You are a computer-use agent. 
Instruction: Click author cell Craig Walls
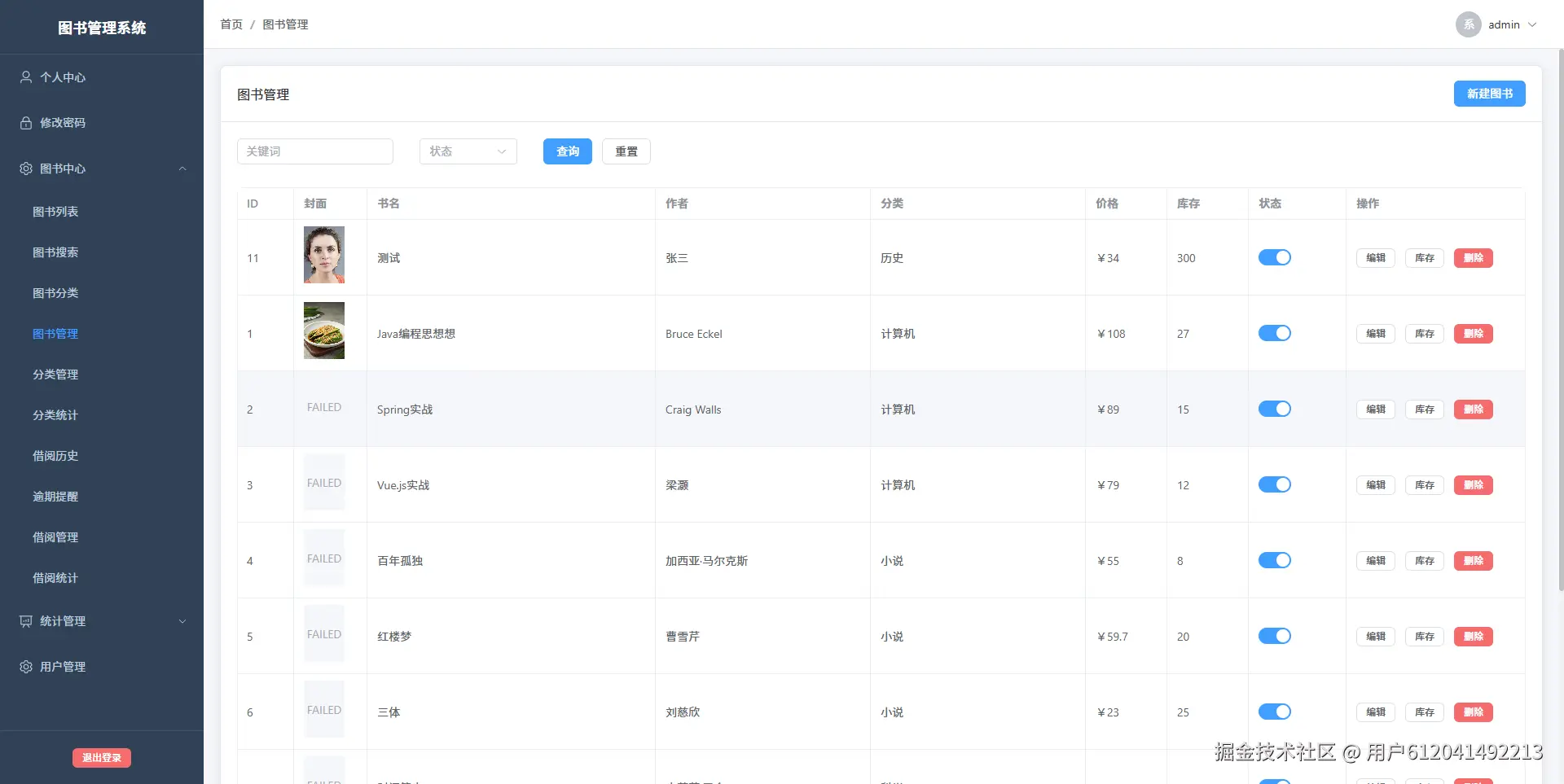[x=693, y=410]
